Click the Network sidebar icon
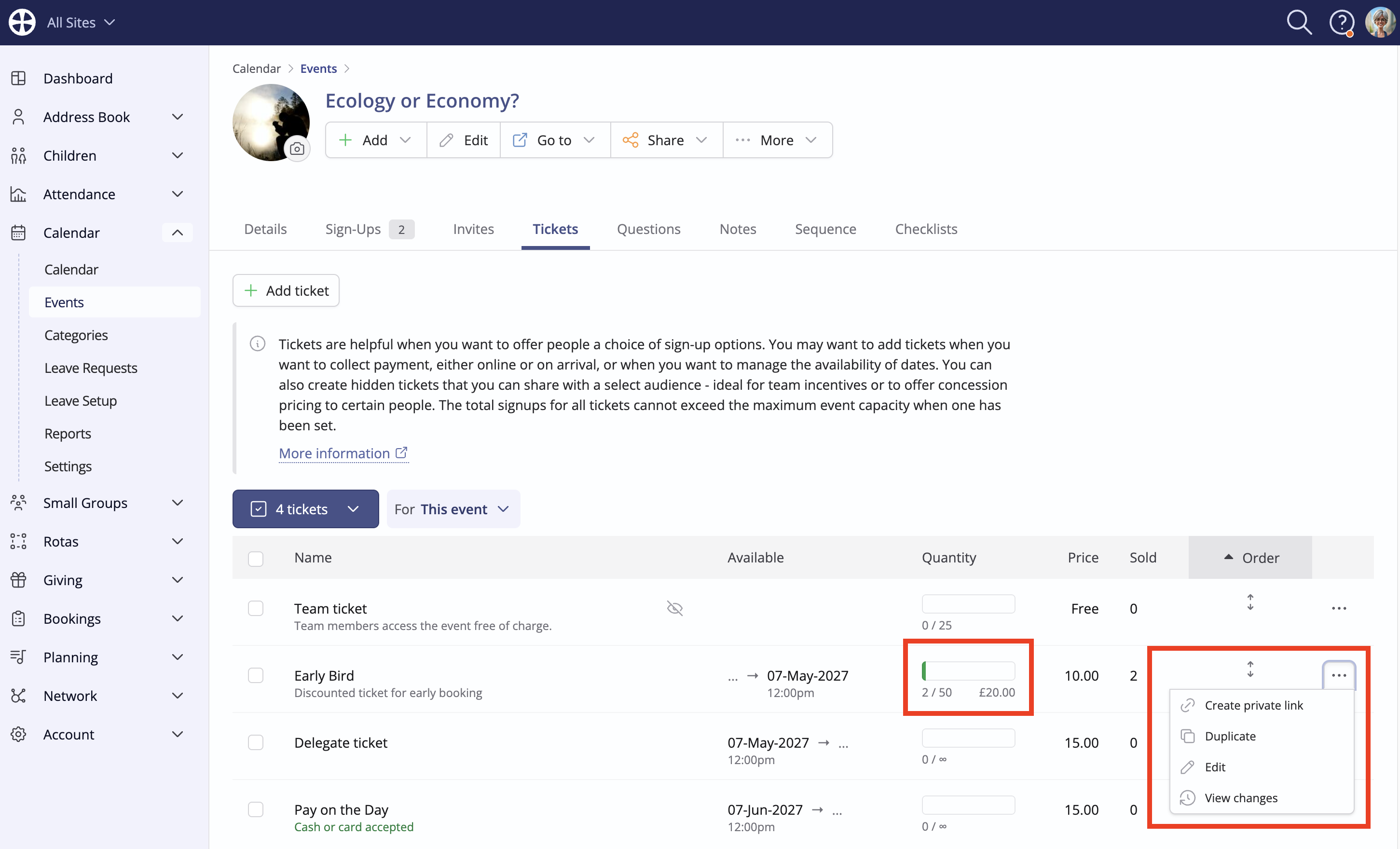 [x=18, y=696]
